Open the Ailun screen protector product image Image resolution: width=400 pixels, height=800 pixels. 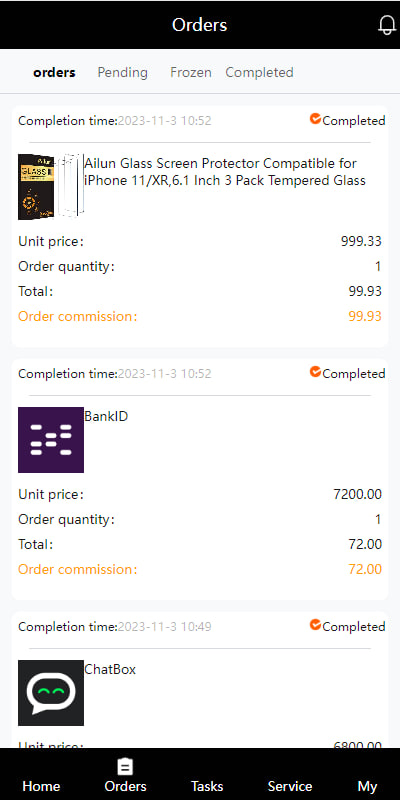51,187
